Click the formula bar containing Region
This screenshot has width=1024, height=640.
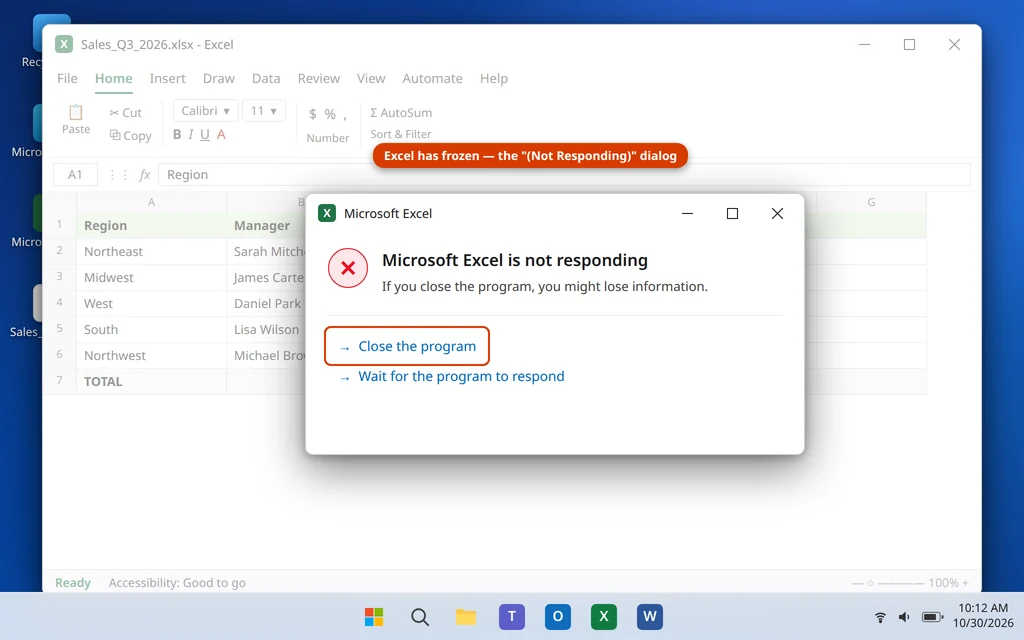coord(564,175)
